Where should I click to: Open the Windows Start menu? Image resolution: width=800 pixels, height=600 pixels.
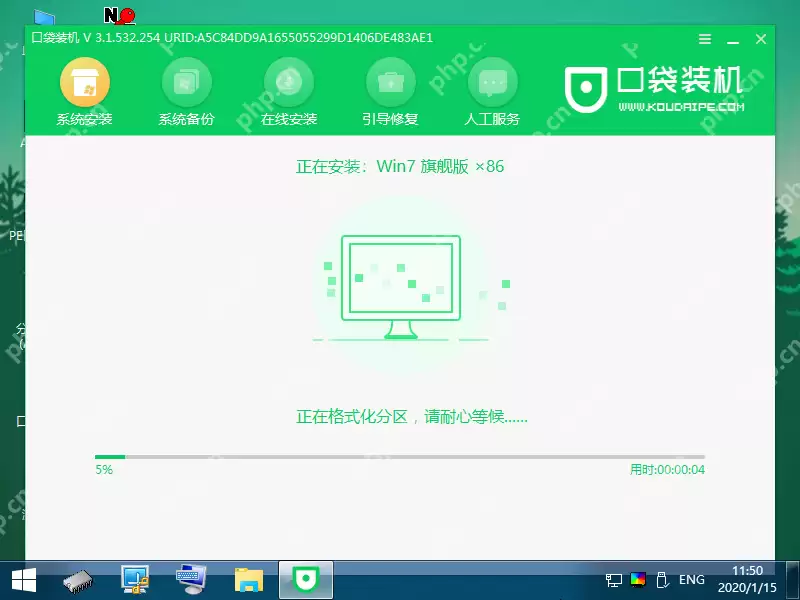pos(22,578)
